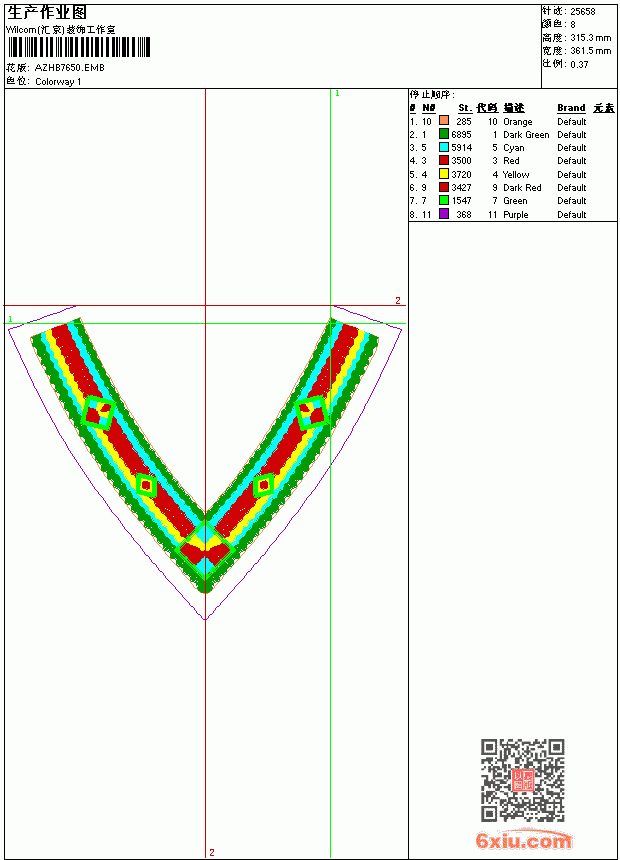The image size is (620, 860).
Task: Click the Yellow thread color swatch
Action: 444,174
